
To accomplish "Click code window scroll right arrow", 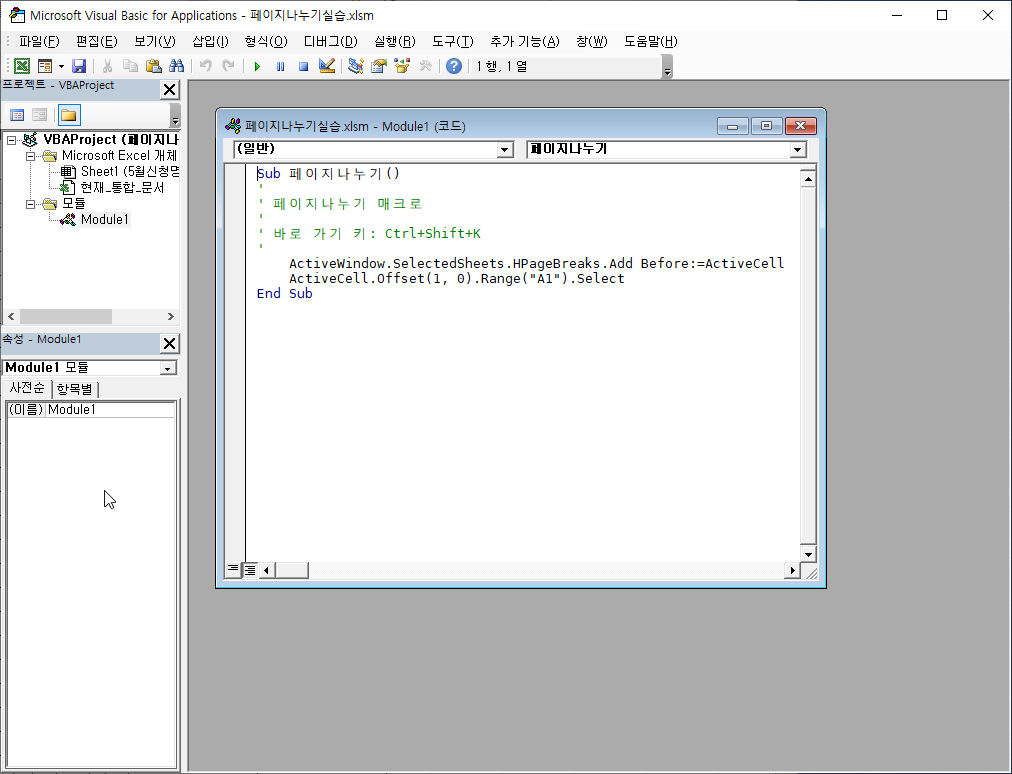I will pyautogui.click(x=792, y=570).
